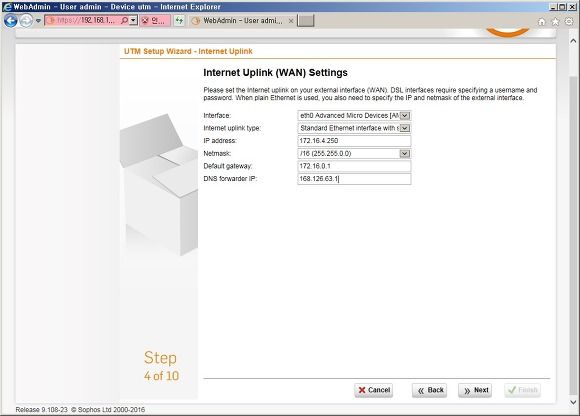Image resolution: width=580 pixels, height=416 pixels.
Task: Click the browser forward arrow
Action: pos(26,21)
